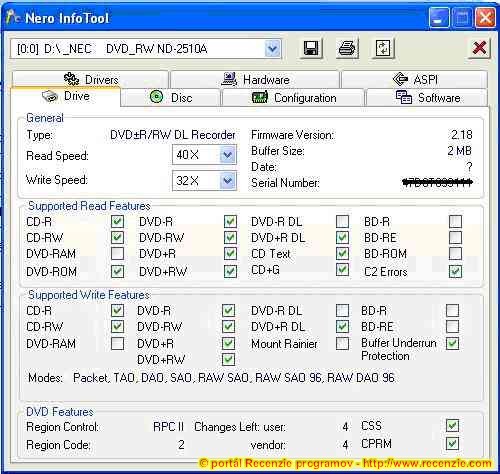Toggle CD-RW checkbox in Read Features
Screen dimensions: 500x474
[117, 237]
